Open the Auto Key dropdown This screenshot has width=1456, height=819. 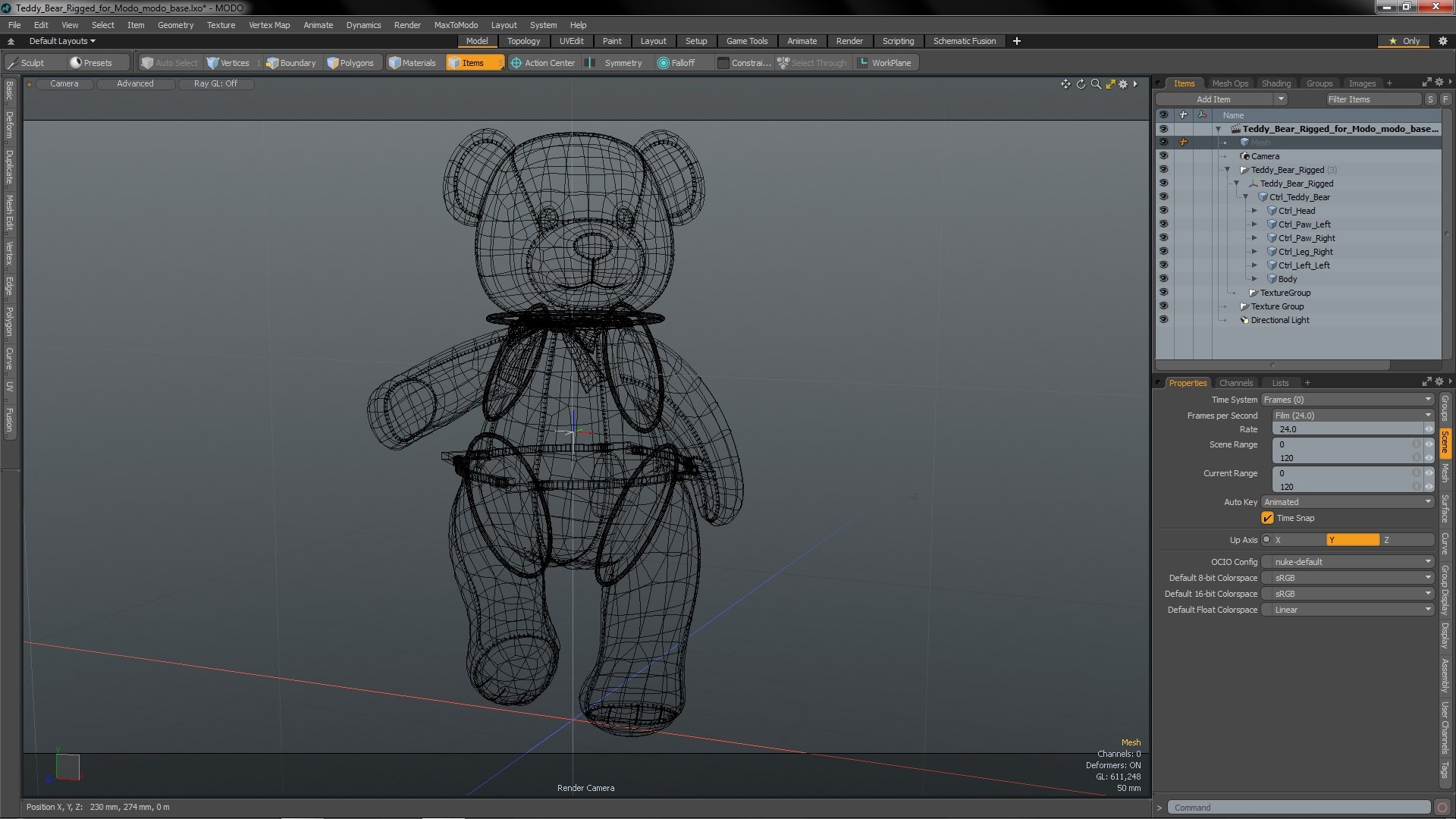tap(1348, 502)
